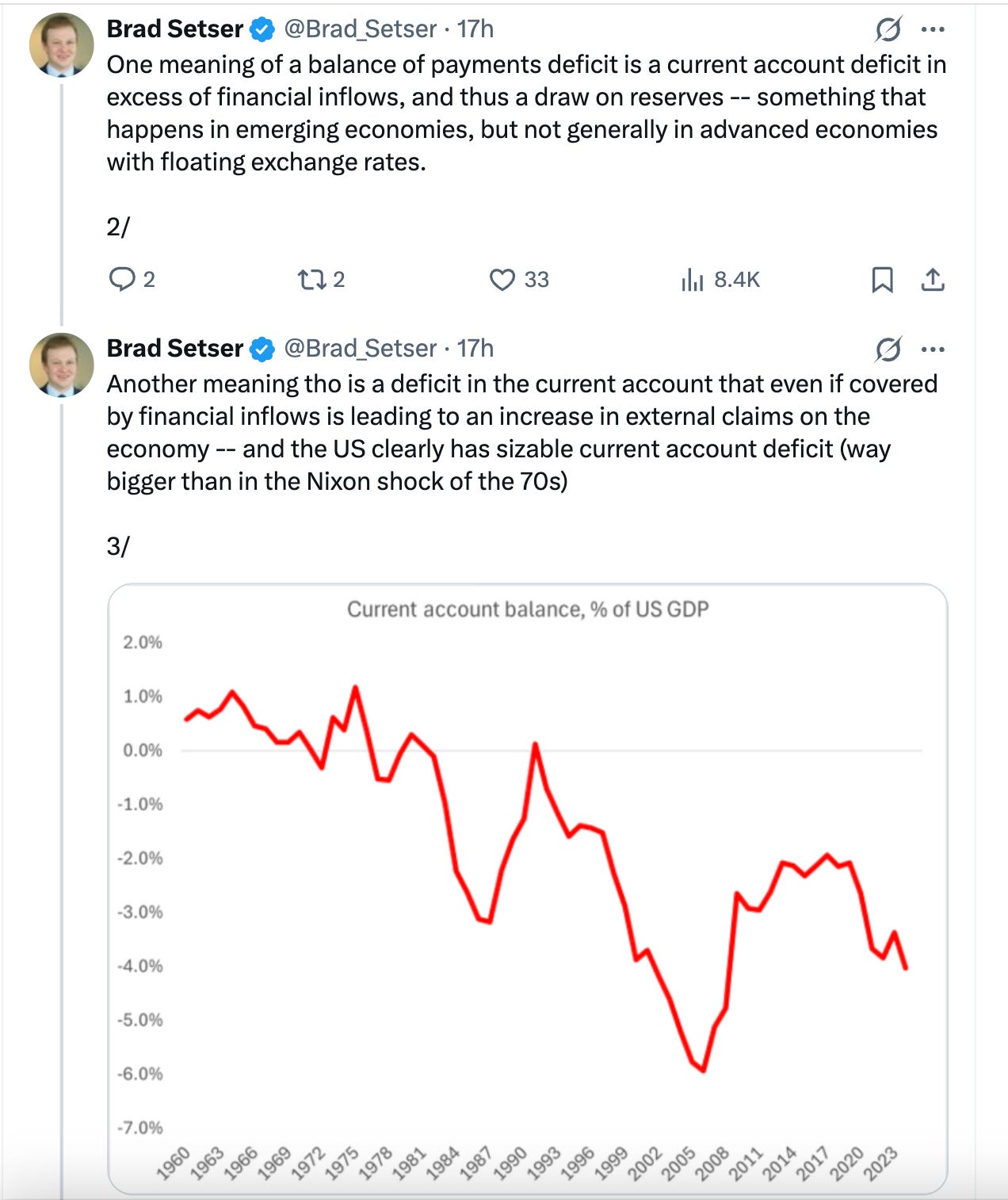
Task: Click Grok icon on first tweet
Action: 888,29
